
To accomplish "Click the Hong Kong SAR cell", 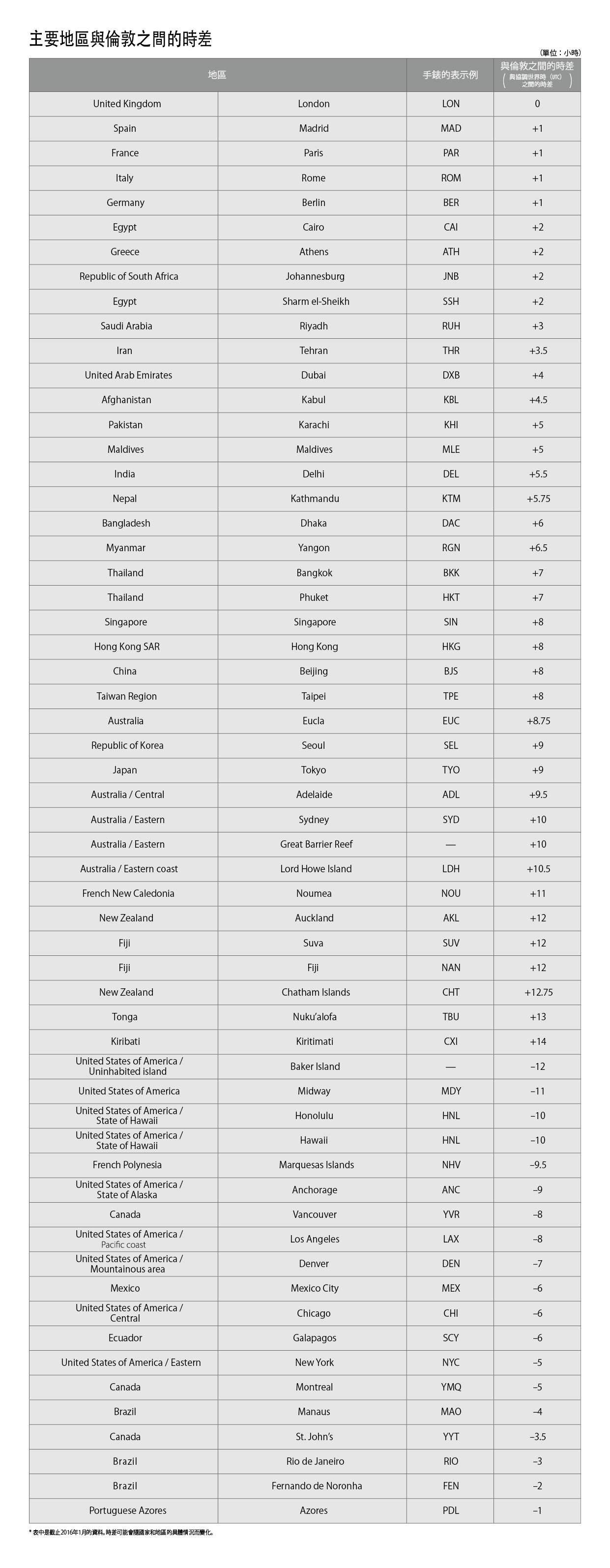I will tap(127, 647).
